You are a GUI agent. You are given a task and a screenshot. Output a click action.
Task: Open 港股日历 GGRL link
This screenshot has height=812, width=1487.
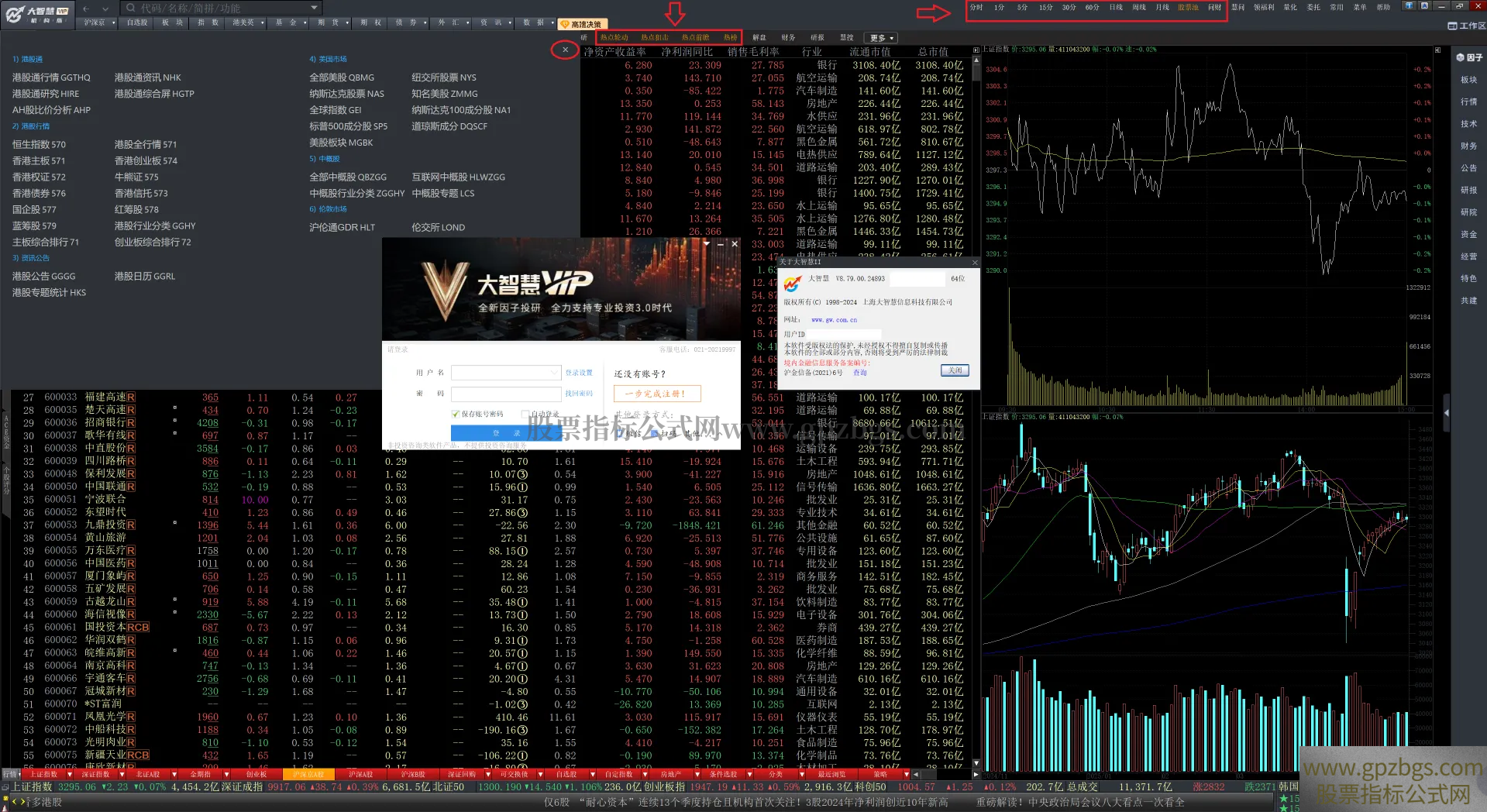(145, 277)
